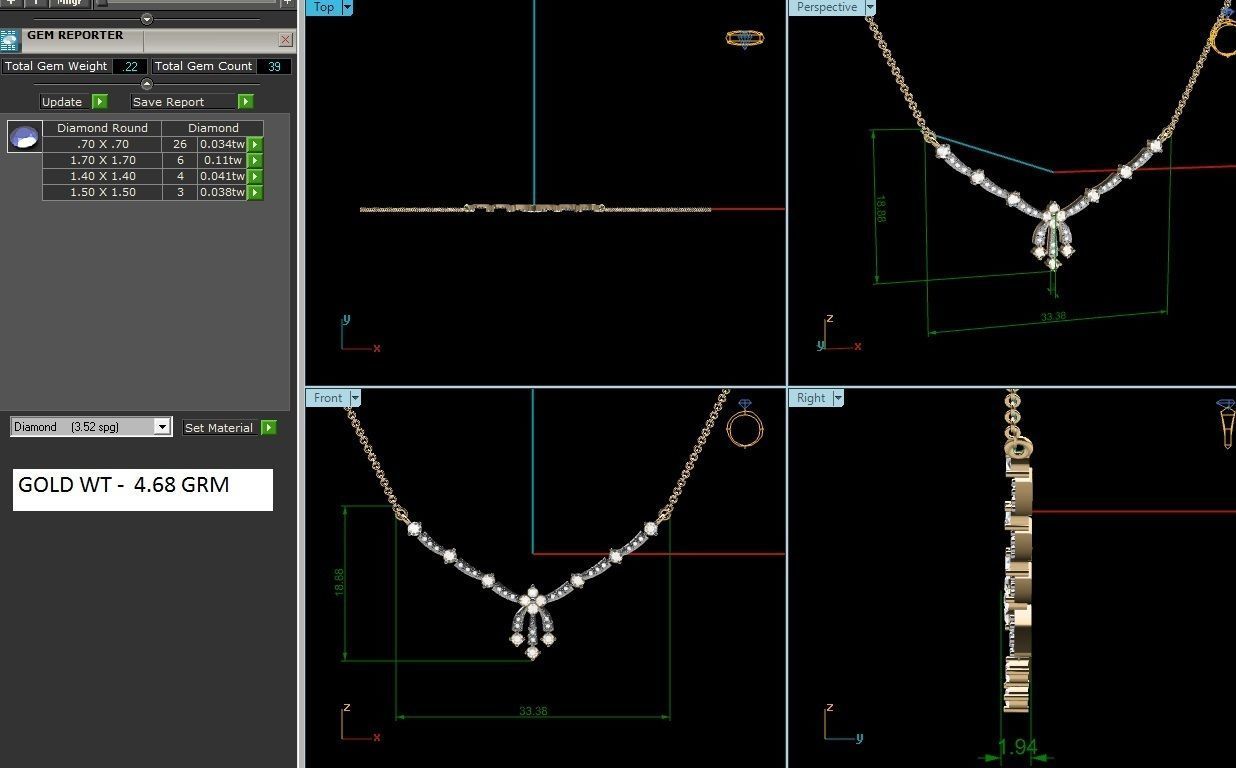Select the round diamond gem thumbnail
1236x768 pixels.
[25, 136]
